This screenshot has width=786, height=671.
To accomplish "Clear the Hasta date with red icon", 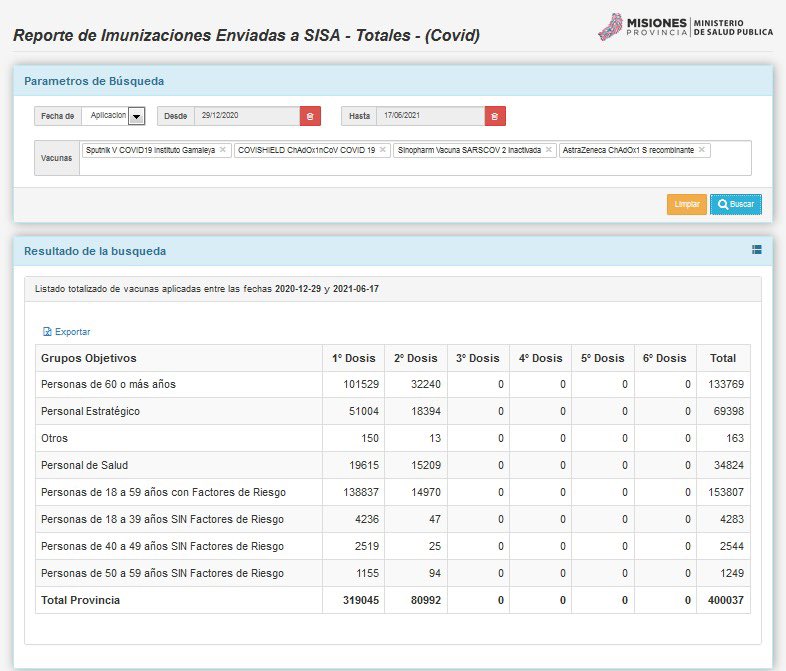I will (495, 116).
